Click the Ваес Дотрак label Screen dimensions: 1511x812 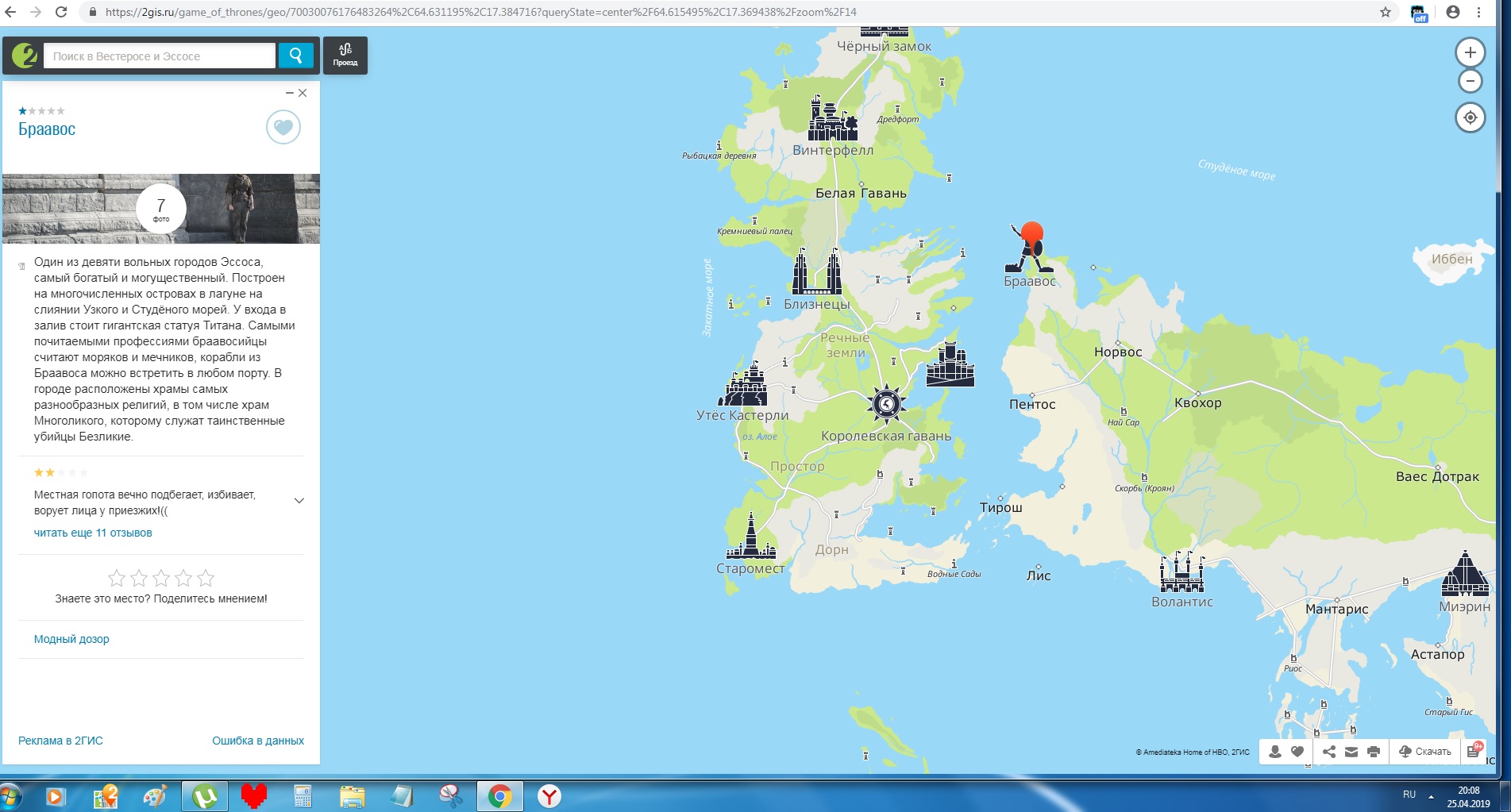pos(1437,477)
